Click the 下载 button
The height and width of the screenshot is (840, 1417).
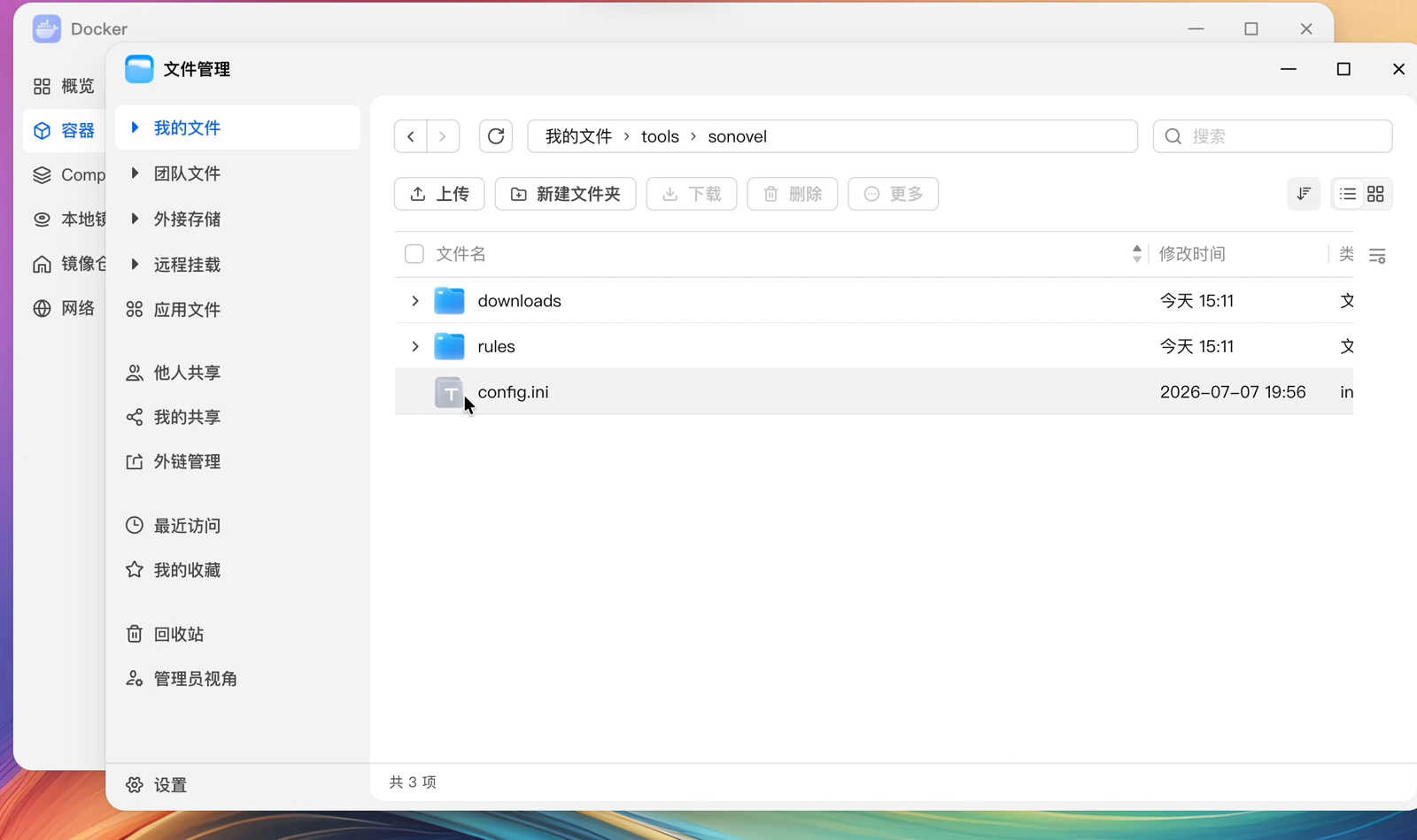pos(692,194)
